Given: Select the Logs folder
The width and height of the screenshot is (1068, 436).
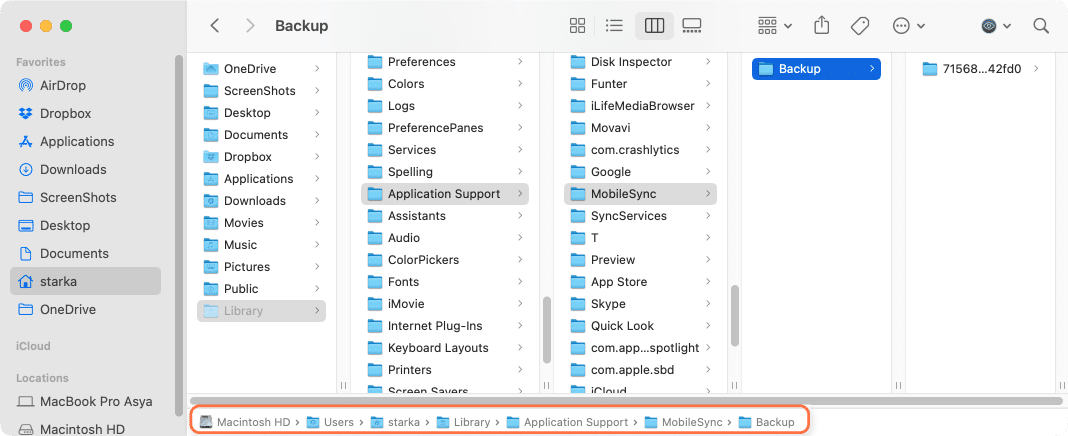Looking at the screenshot, I should coord(445,106).
